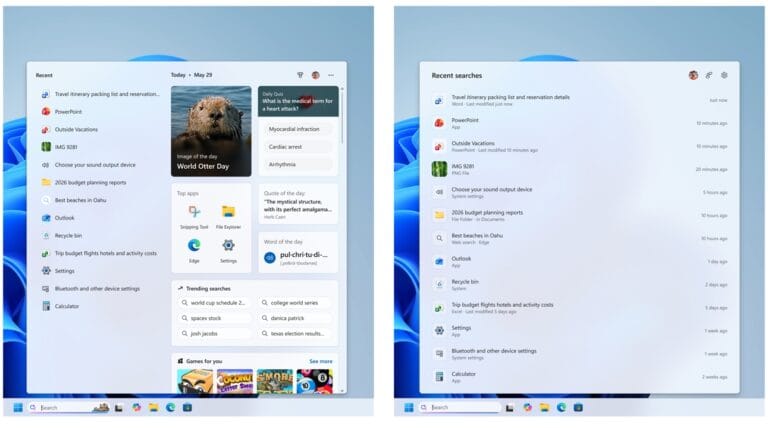Open Task View on left taskbar

click(119, 407)
